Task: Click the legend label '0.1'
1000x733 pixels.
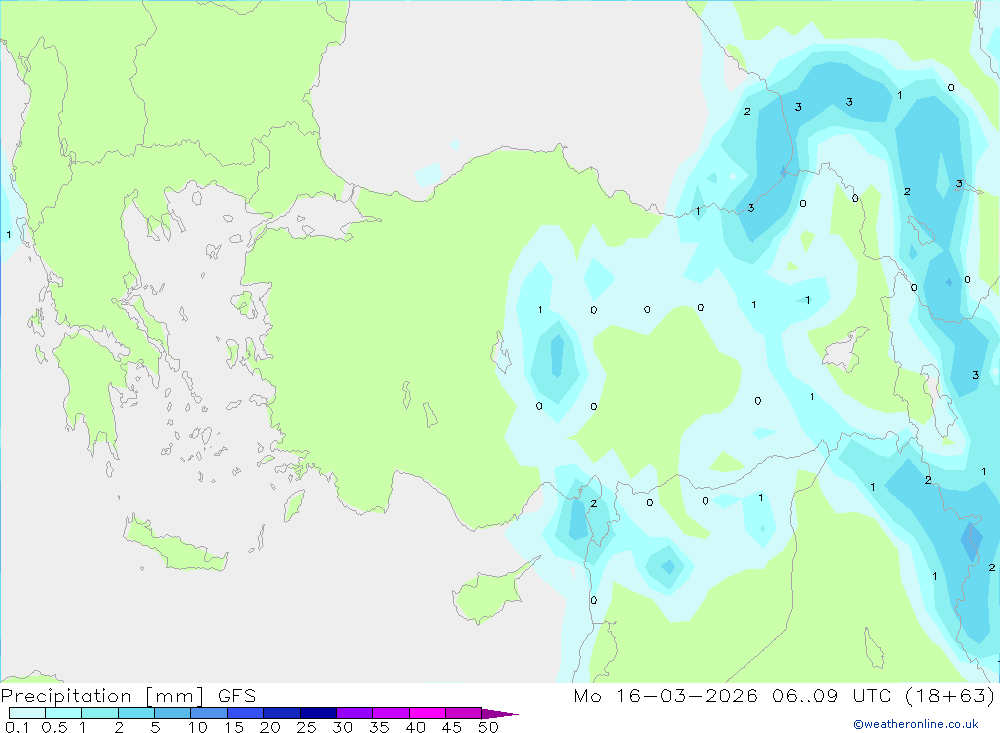Action: [x=17, y=727]
